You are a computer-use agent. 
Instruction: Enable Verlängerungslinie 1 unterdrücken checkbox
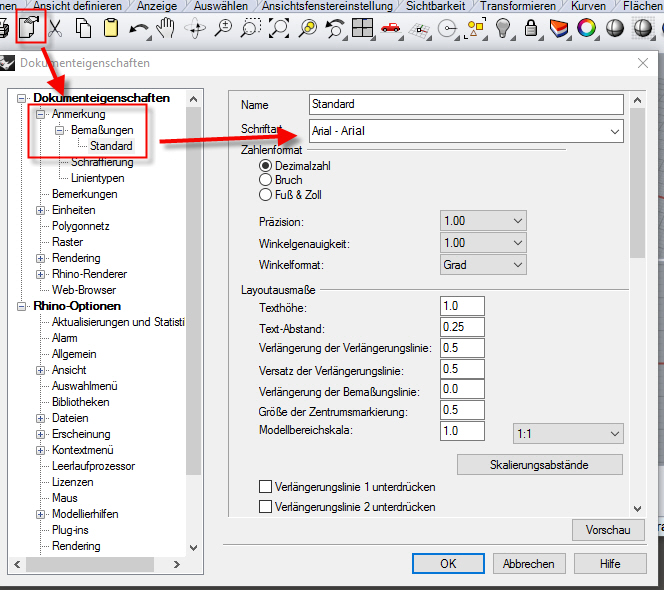tap(266, 487)
